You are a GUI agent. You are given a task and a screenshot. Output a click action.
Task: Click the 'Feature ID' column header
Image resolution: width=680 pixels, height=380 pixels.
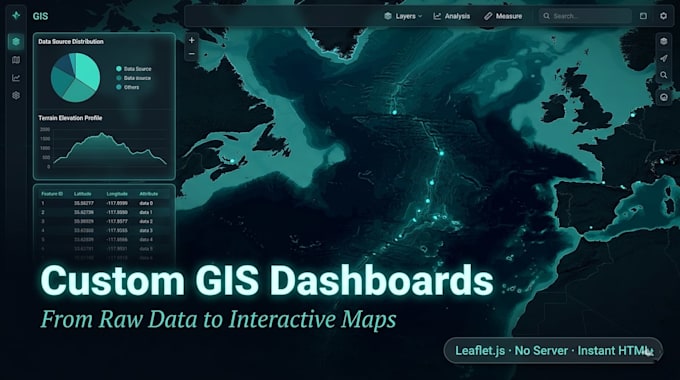point(52,194)
